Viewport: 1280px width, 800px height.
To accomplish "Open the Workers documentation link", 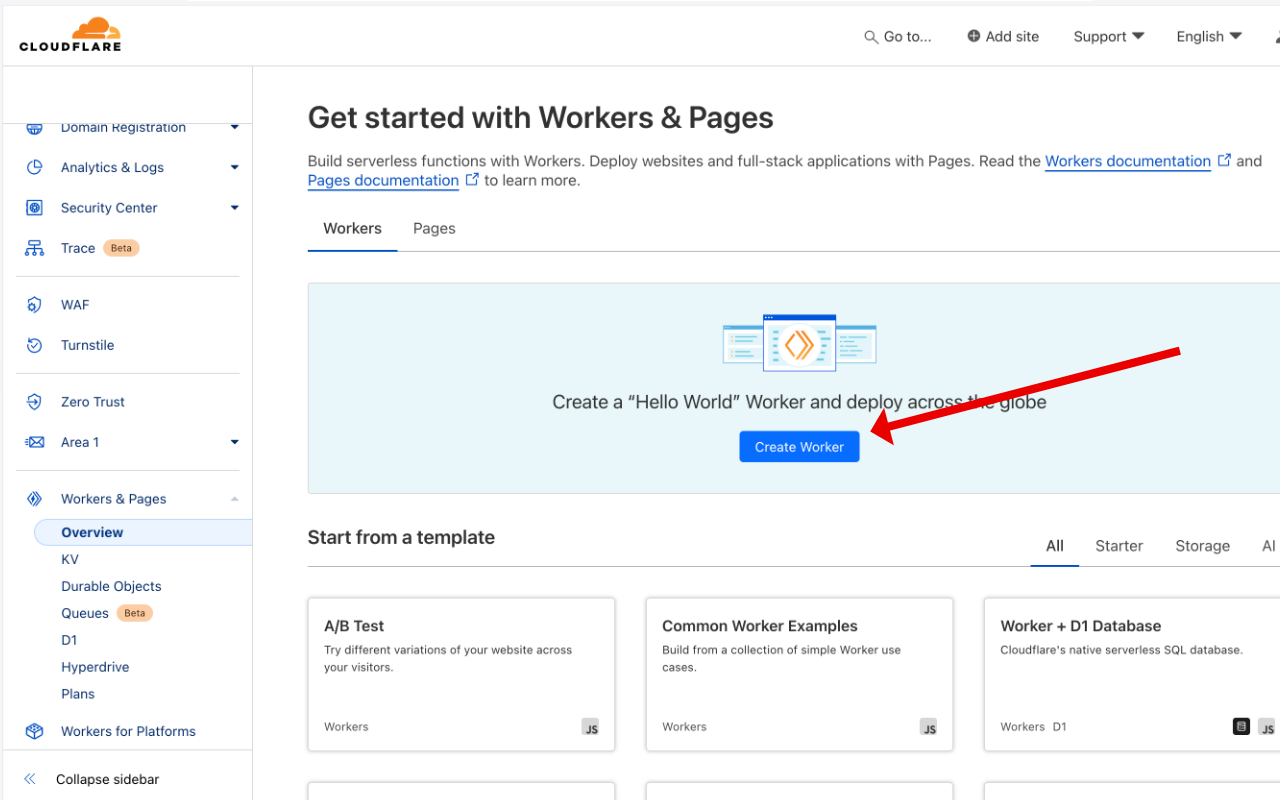I will [1128, 161].
